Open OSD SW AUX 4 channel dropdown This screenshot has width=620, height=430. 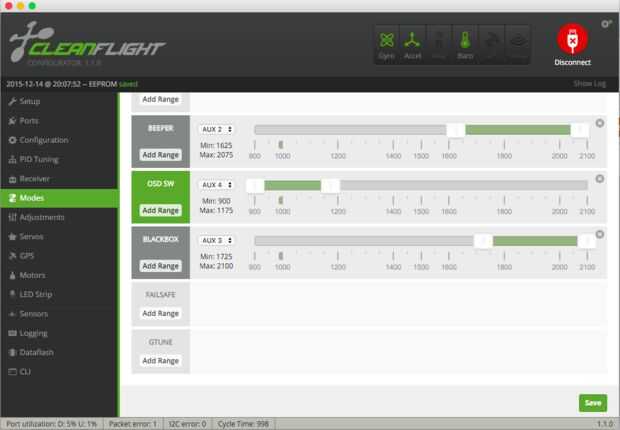coord(216,185)
